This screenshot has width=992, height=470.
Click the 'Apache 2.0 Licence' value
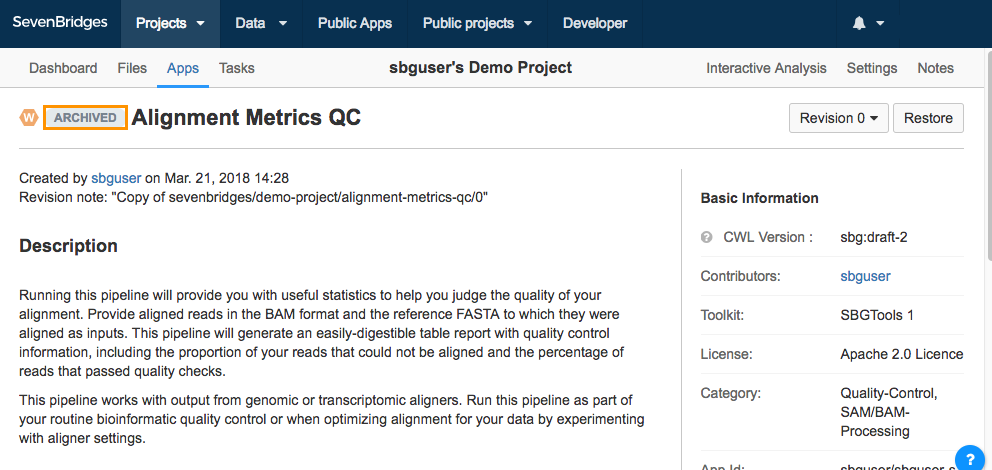coord(902,354)
